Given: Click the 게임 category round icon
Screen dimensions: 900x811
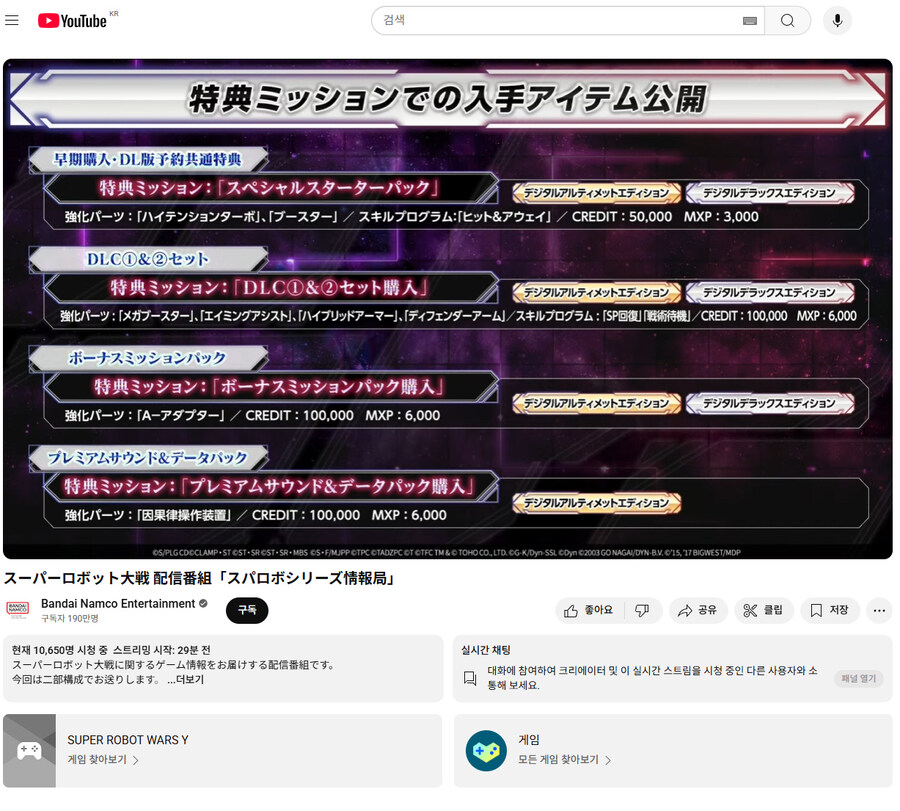Looking at the screenshot, I should tap(486, 750).
